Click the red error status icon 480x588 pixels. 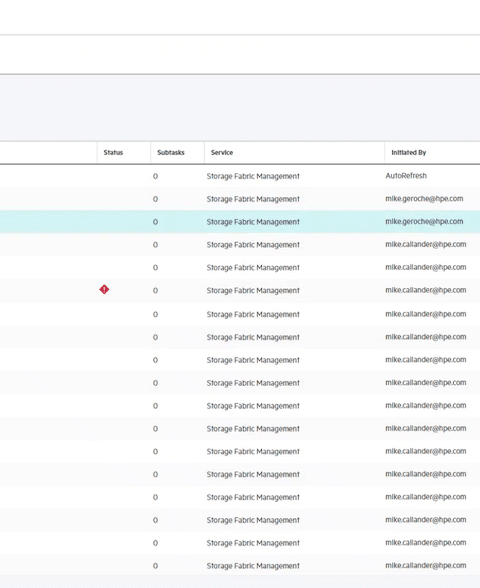104,290
